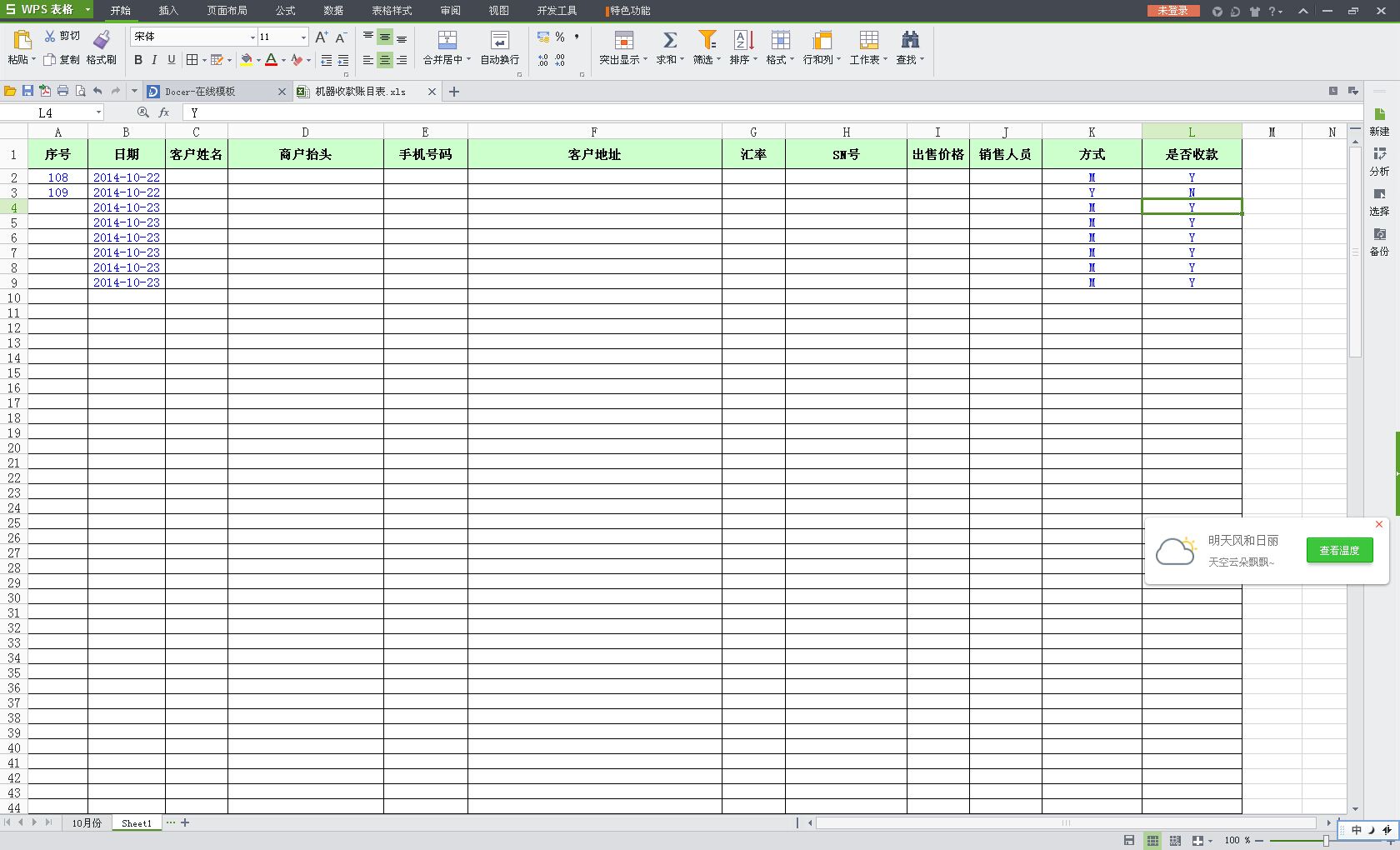Click the Cut (剪切) scissors icon
This screenshot has width=1400, height=850.
click(50, 36)
